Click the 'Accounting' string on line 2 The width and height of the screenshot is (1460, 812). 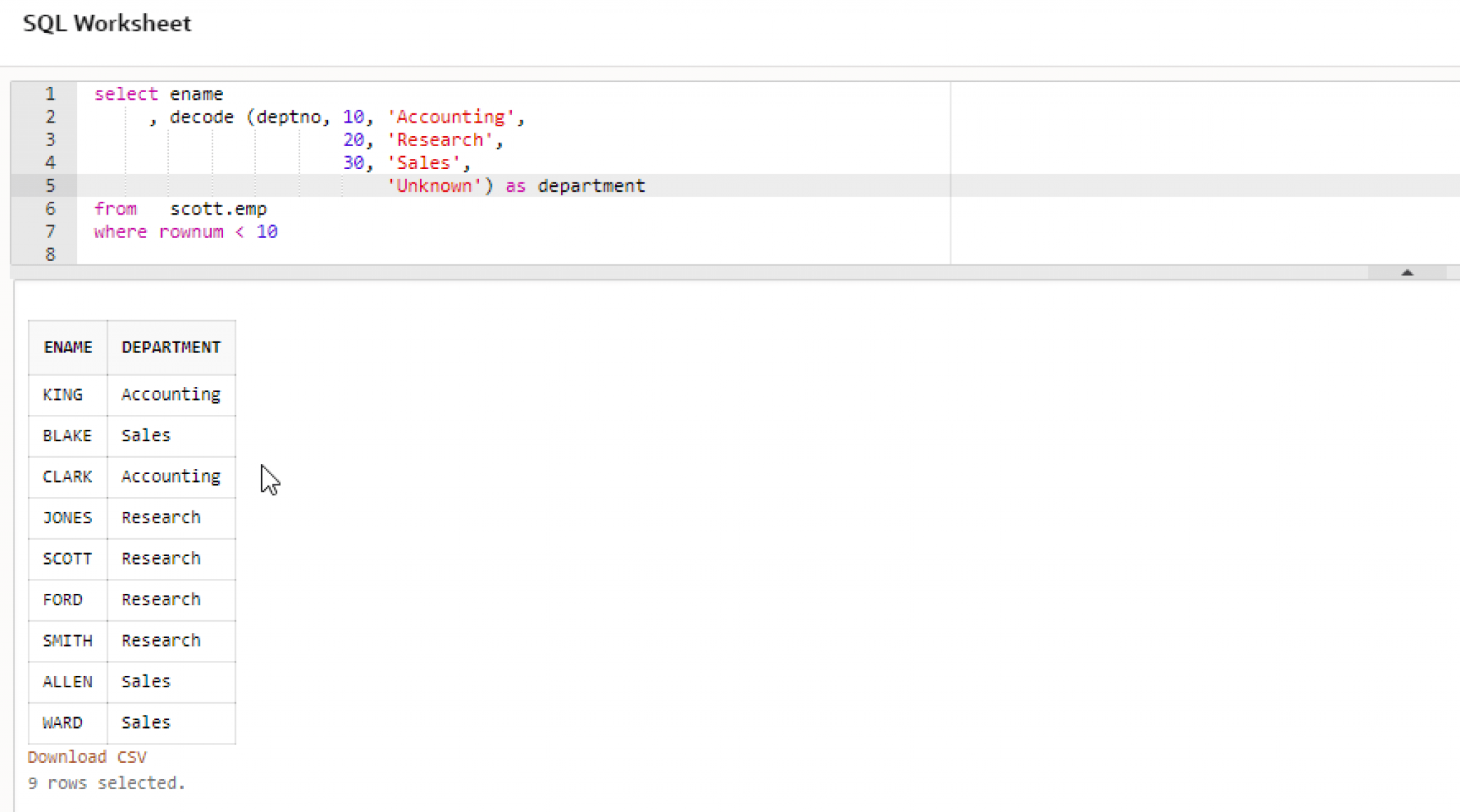451,117
